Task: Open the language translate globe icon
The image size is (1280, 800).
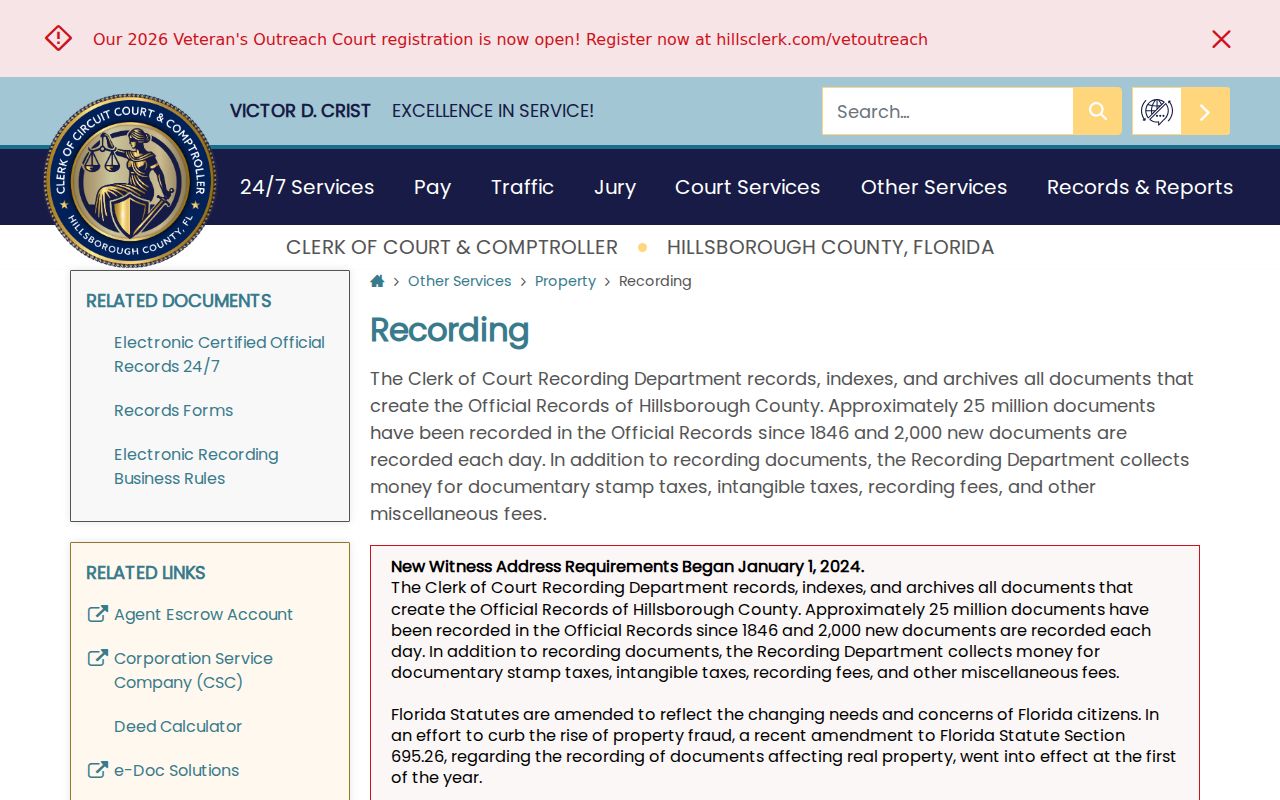Action: point(1157,111)
